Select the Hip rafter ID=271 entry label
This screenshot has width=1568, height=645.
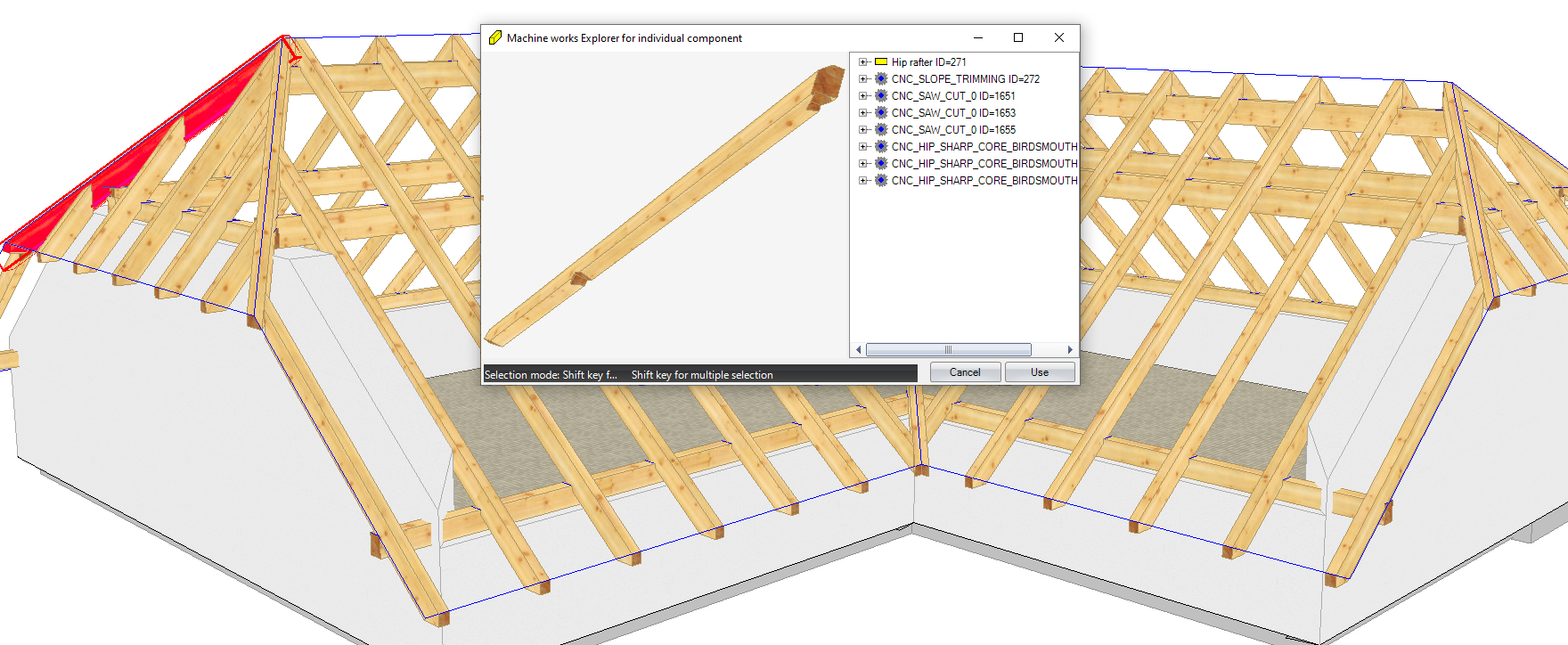pyautogui.click(x=928, y=62)
